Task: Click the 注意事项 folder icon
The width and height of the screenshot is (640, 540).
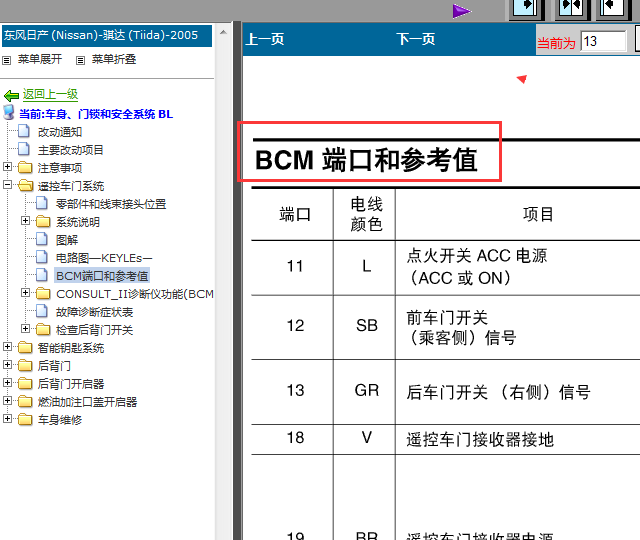Action: (x=25, y=167)
